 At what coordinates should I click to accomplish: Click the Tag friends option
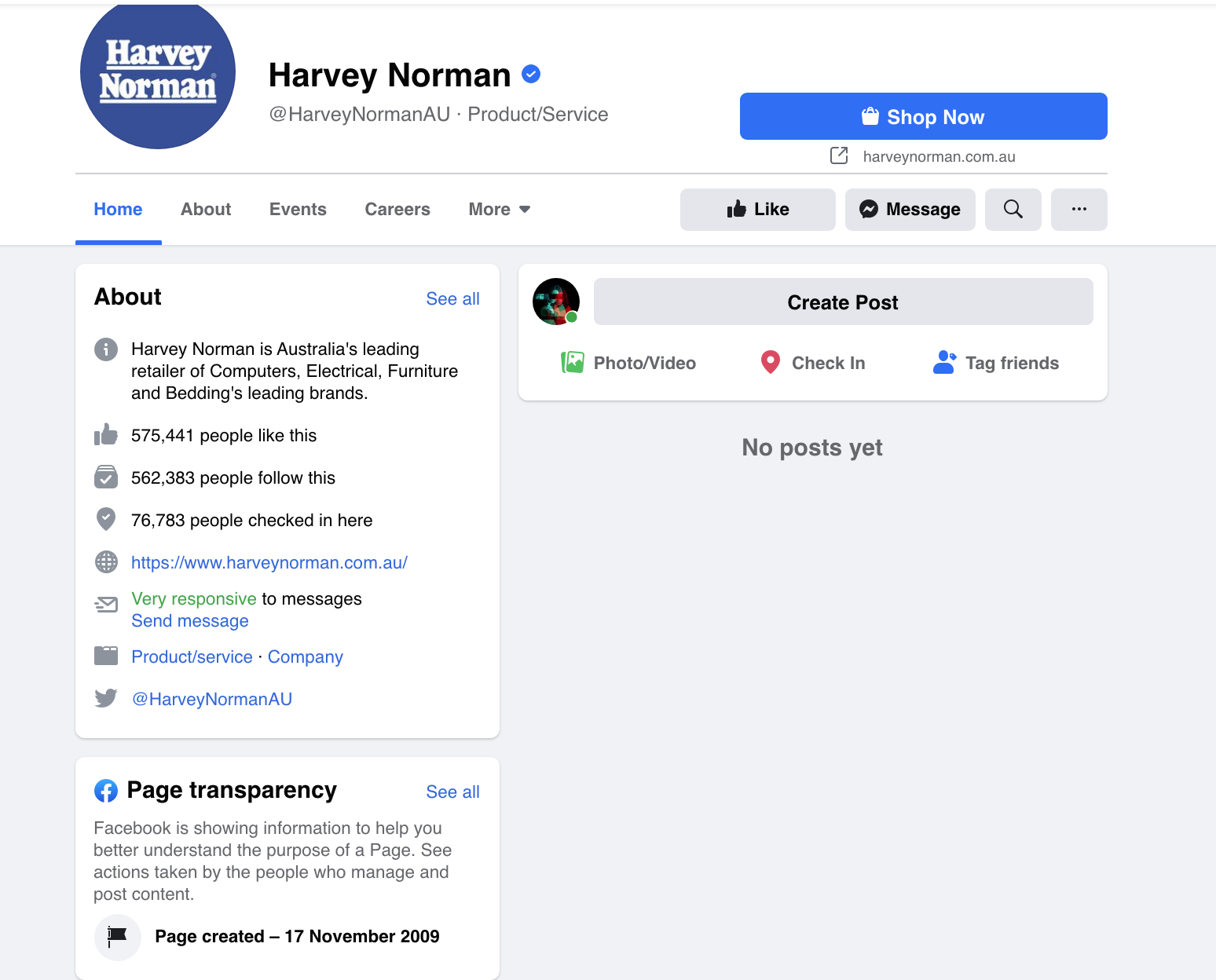[x=996, y=363]
